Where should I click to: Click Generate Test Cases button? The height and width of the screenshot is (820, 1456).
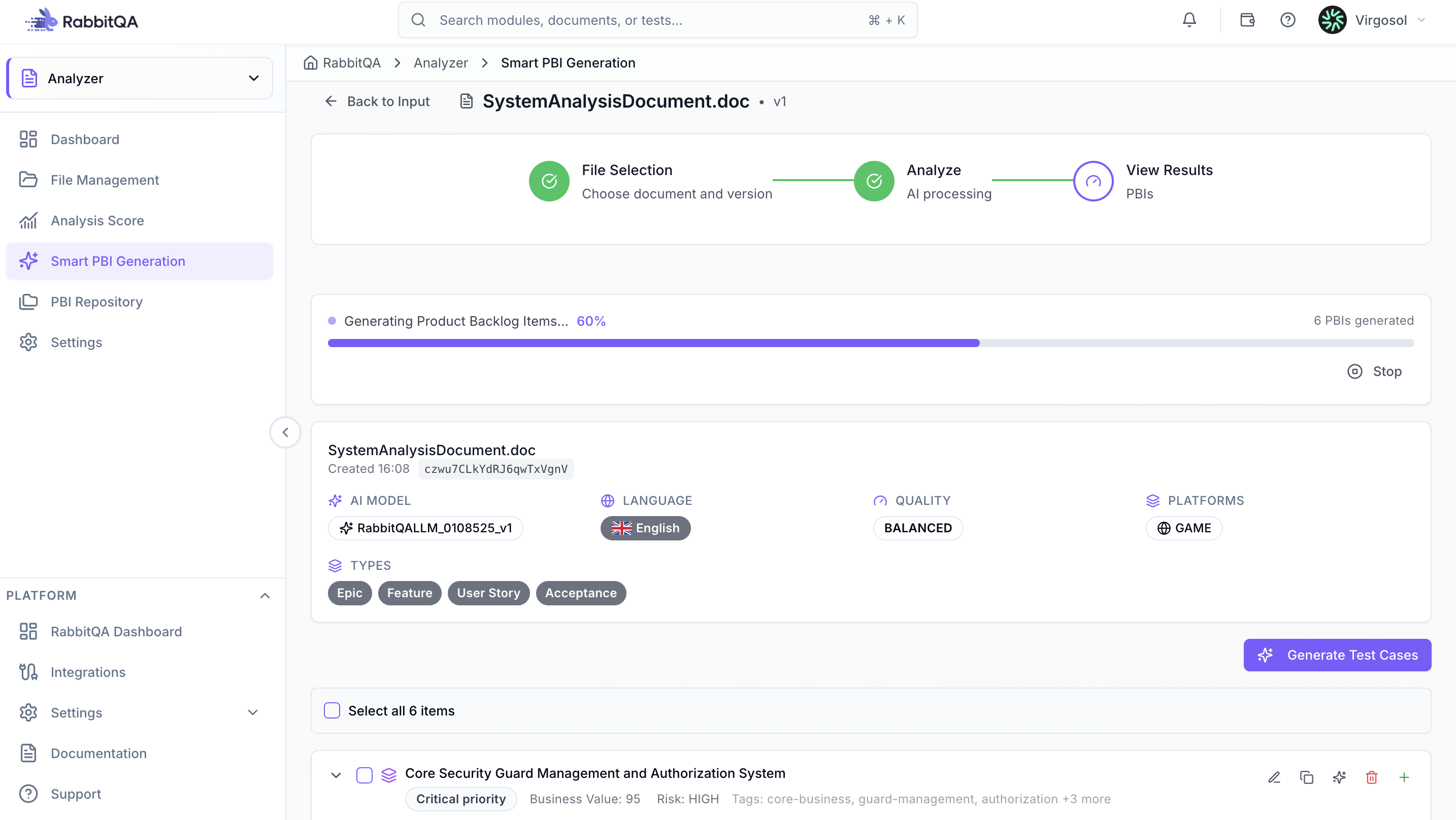pyautogui.click(x=1337, y=655)
